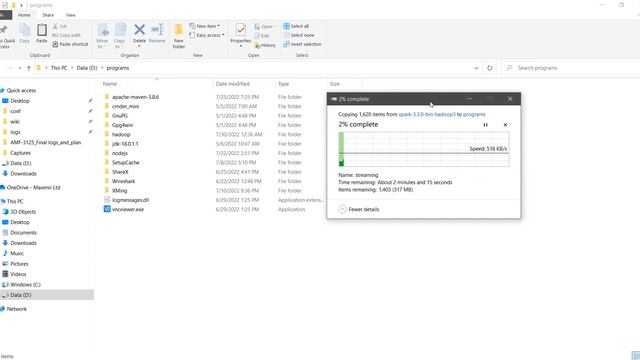Image resolution: width=640 pixels, height=360 pixels.
Task: Switch to the Share ribbon tab
Action: [x=48, y=15]
